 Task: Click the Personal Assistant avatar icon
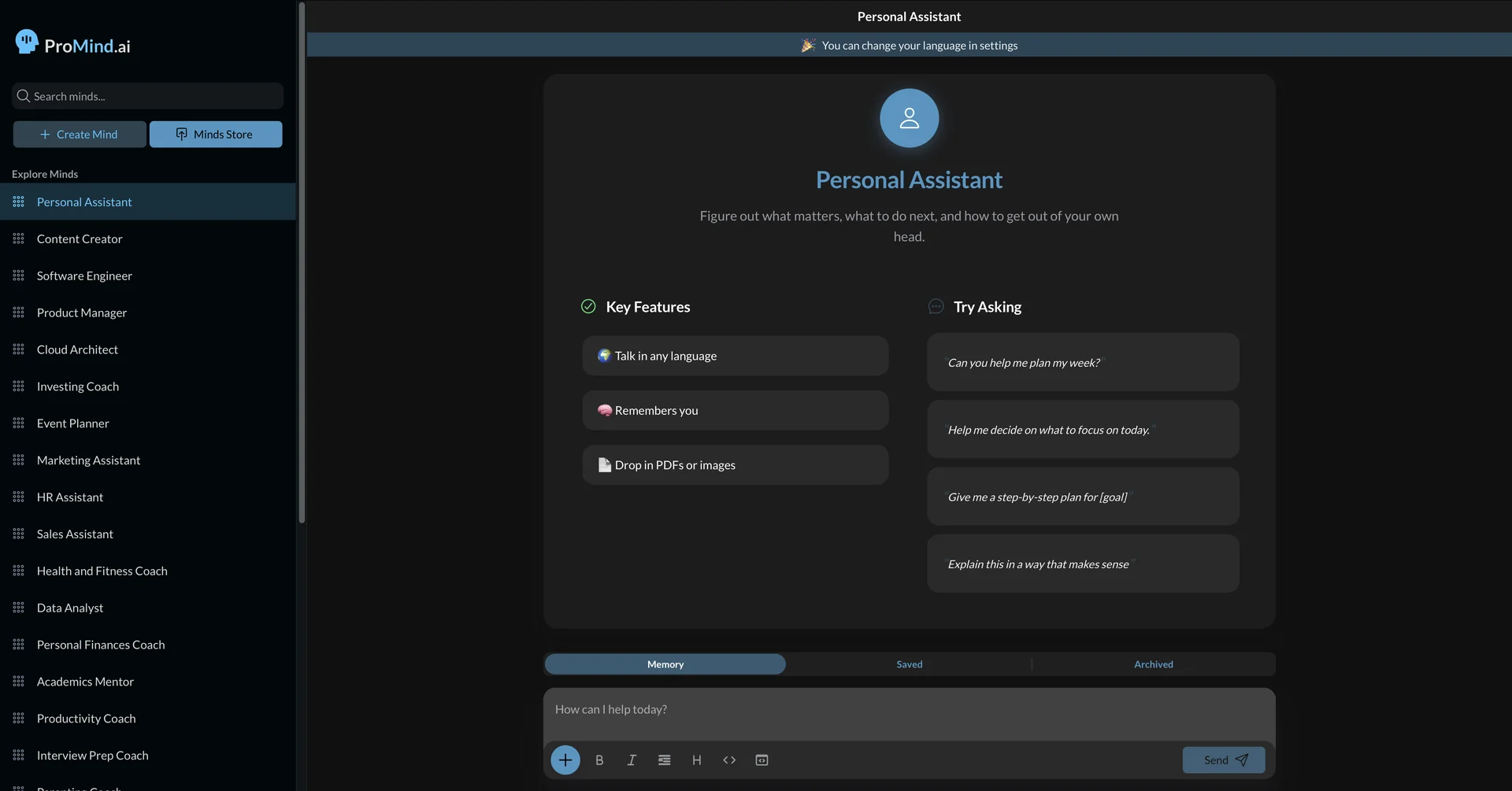[909, 118]
